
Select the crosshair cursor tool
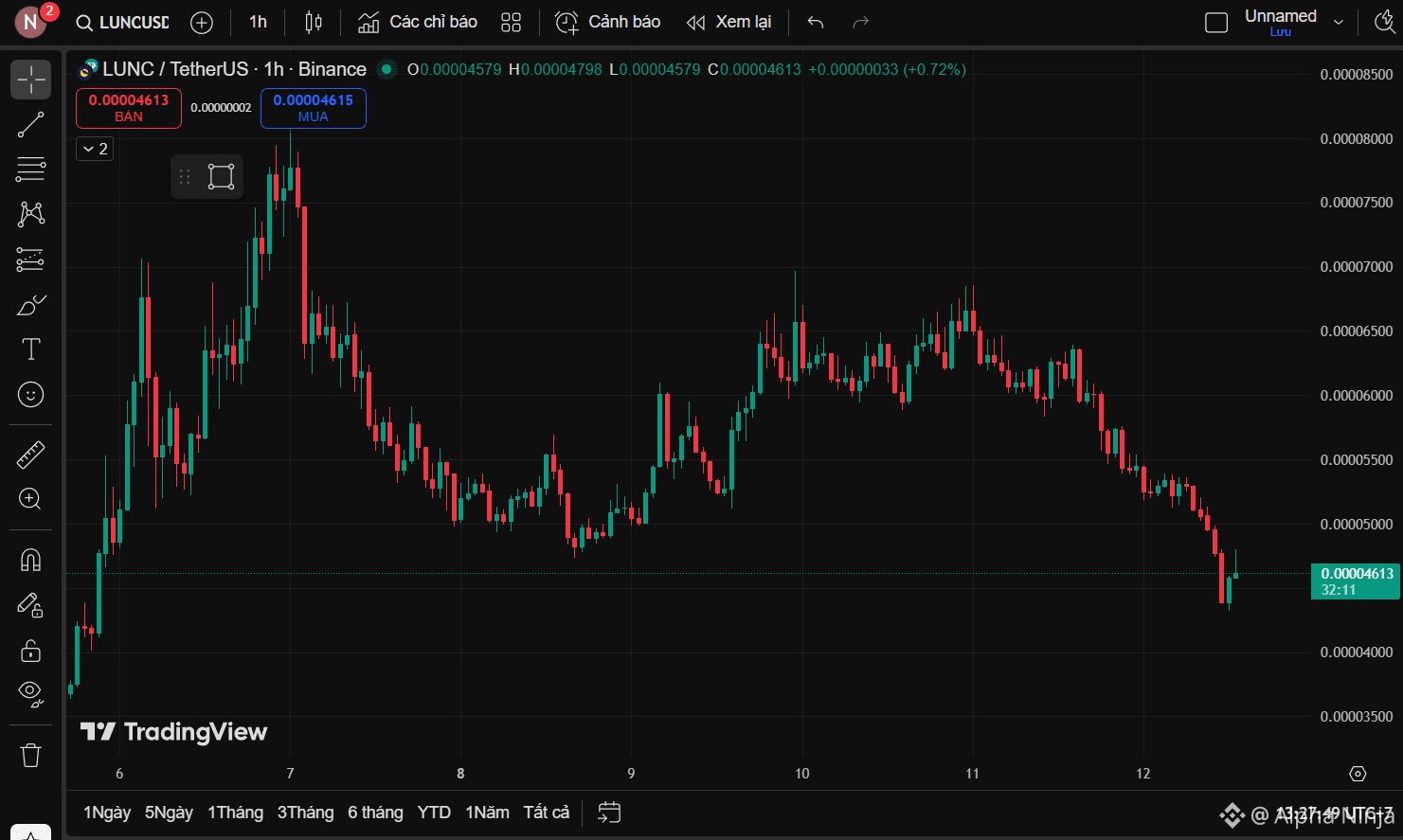pyautogui.click(x=30, y=80)
